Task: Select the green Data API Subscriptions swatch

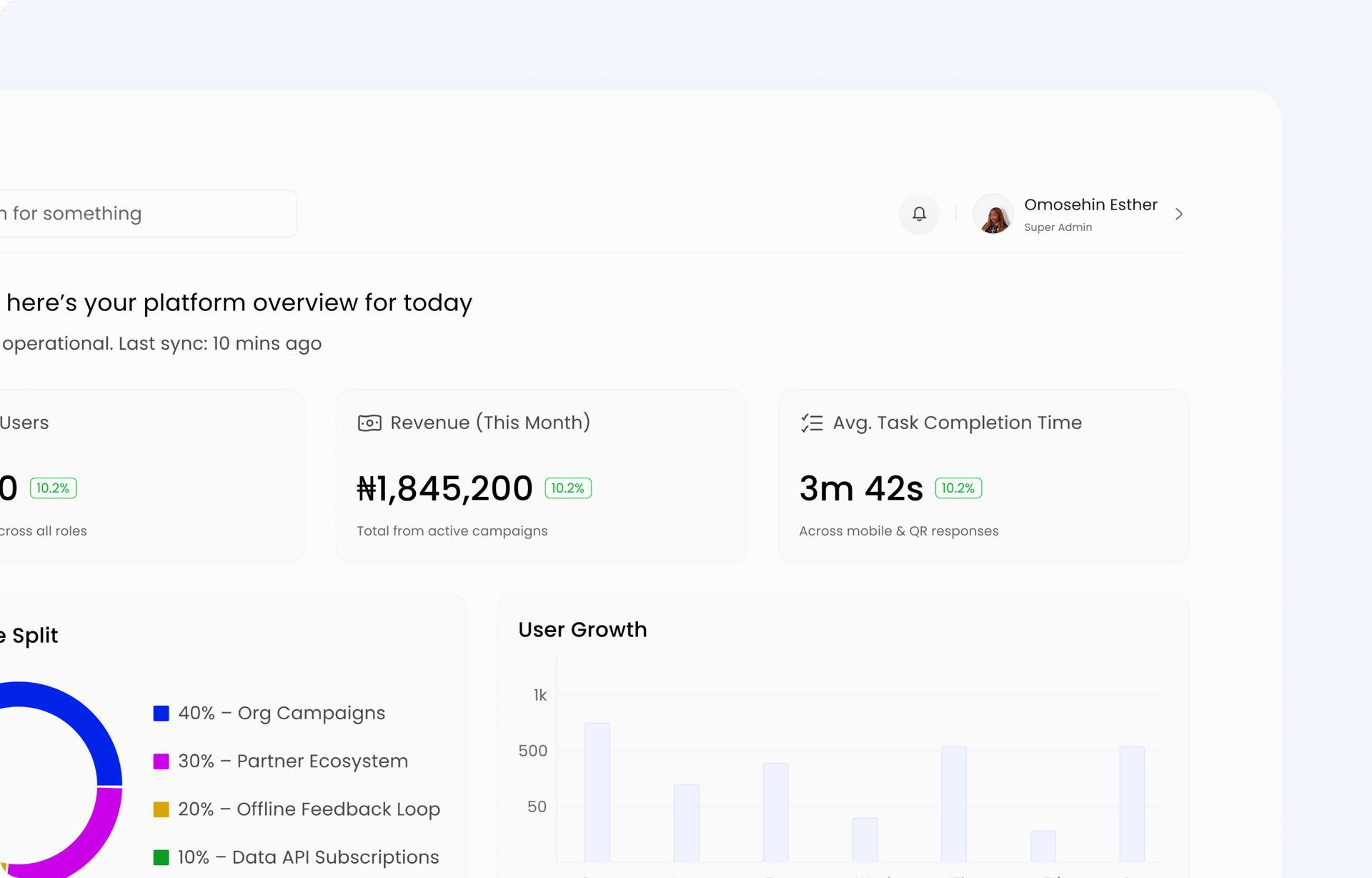Action: click(161, 857)
